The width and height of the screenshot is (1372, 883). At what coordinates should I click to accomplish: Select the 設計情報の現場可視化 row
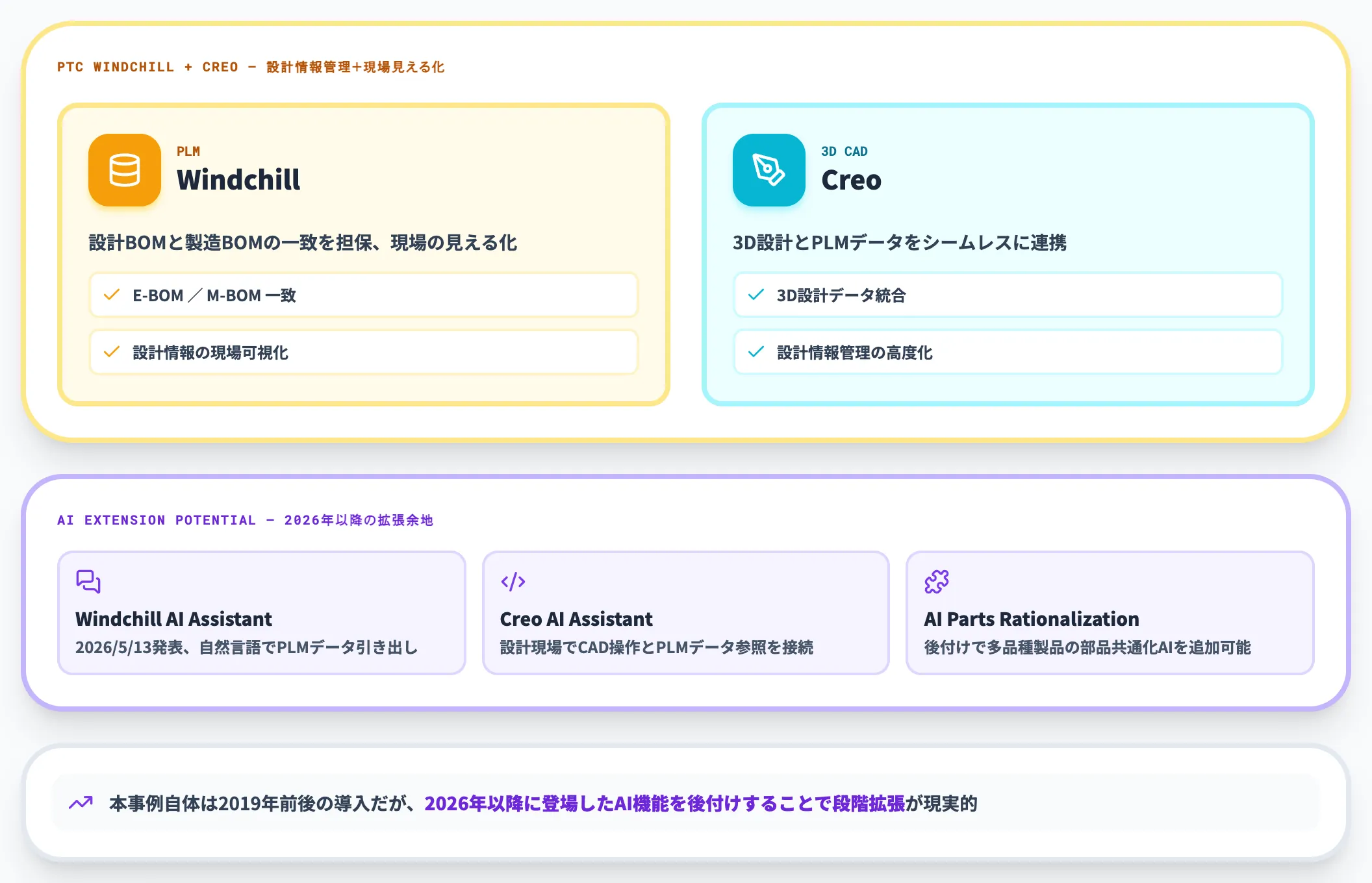click(x=364, y=352)
